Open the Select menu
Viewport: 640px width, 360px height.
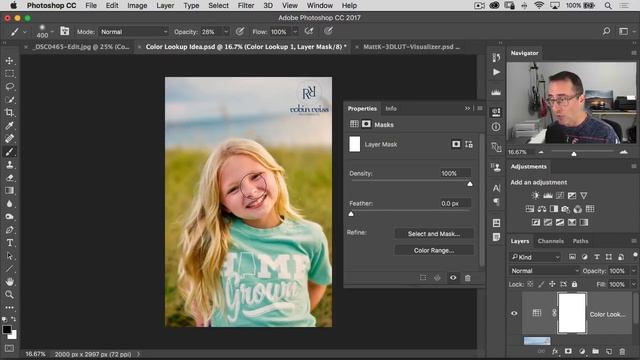[218, 6]
